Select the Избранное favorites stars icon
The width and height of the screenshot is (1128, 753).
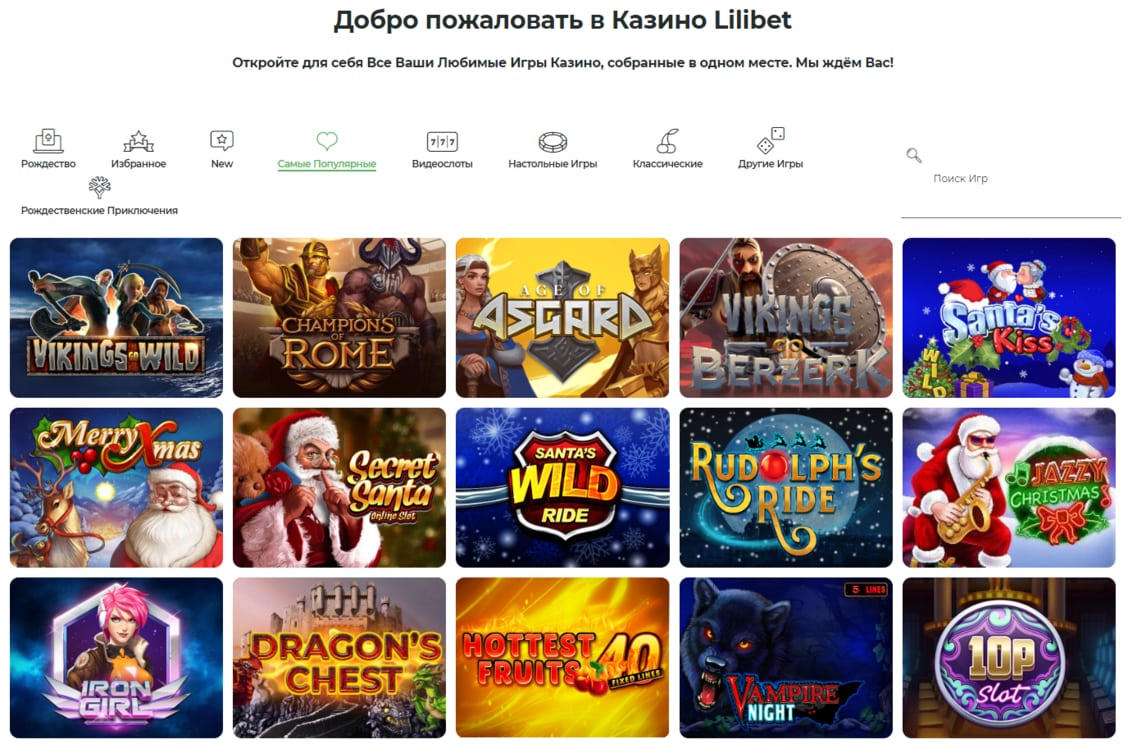138,141
